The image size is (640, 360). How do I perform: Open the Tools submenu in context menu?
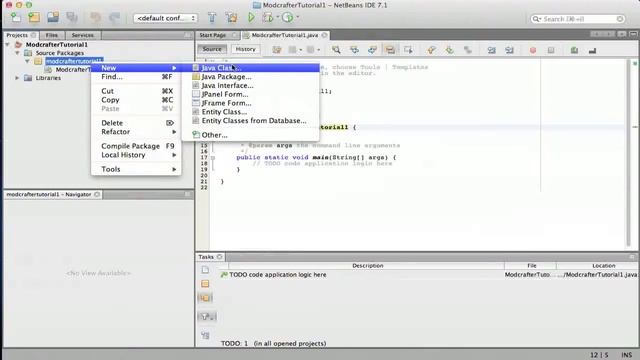(x=136, y=169)
